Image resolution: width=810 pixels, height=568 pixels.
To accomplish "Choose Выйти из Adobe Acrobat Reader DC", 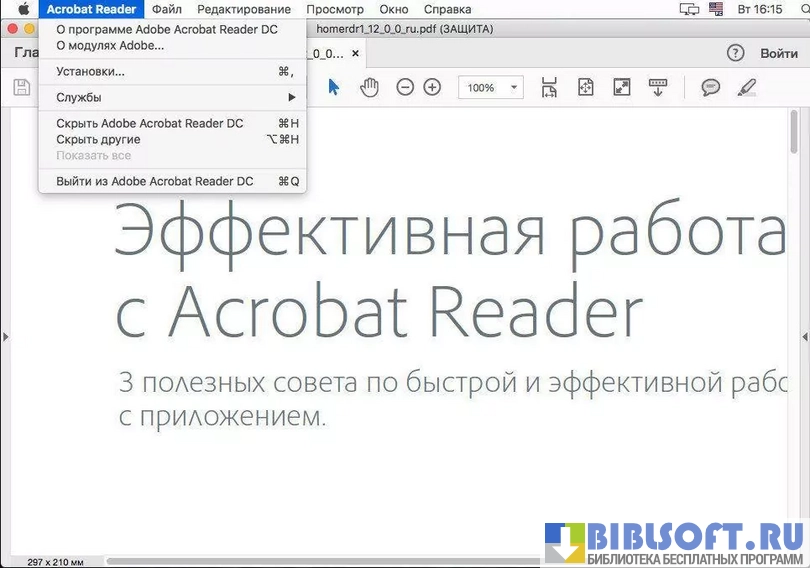I will (155, 181).
